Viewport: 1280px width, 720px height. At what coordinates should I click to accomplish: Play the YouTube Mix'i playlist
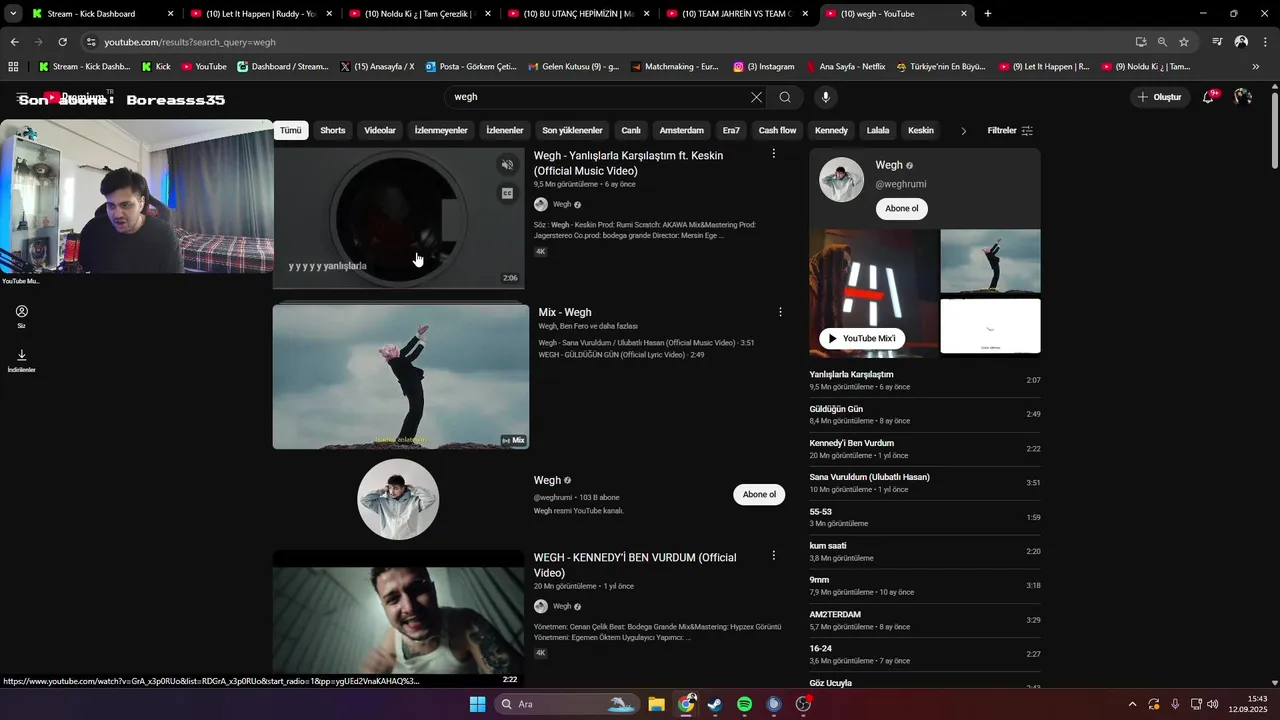point(862,338)
